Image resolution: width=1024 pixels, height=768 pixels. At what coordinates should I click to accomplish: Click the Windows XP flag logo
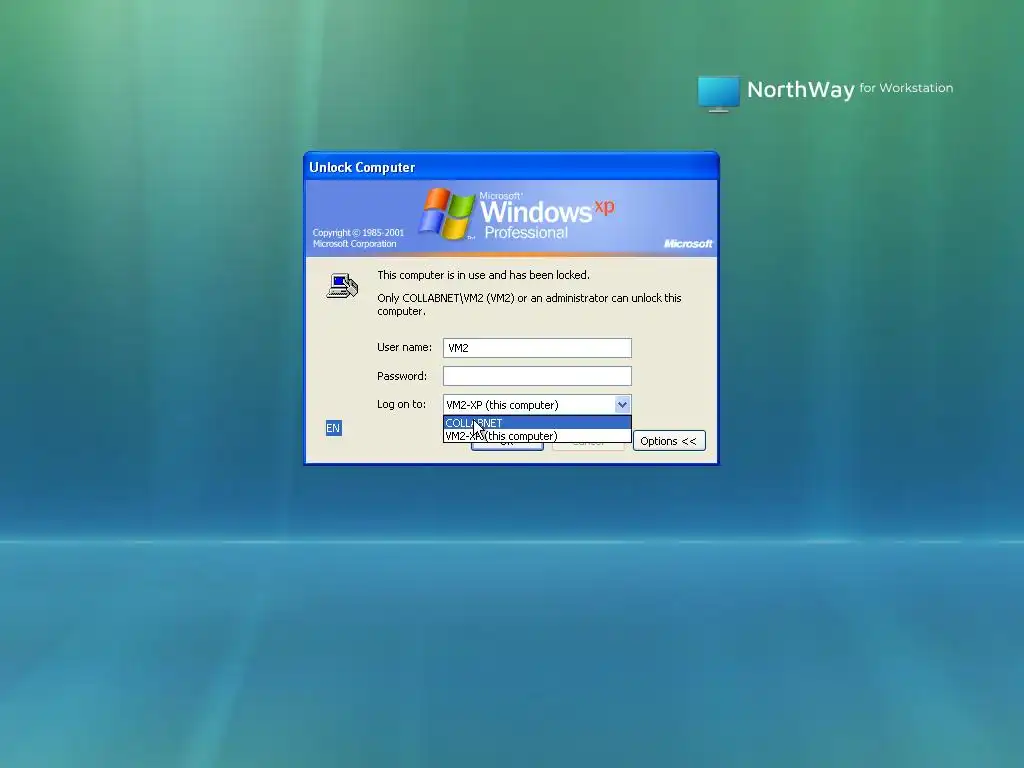(x=447, y=213)
